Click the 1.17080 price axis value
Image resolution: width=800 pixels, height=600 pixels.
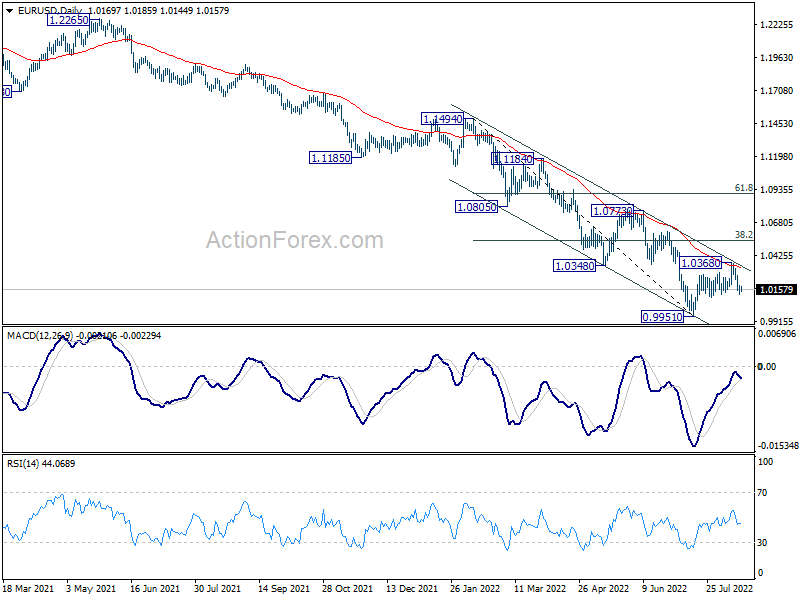pos(777,91)
